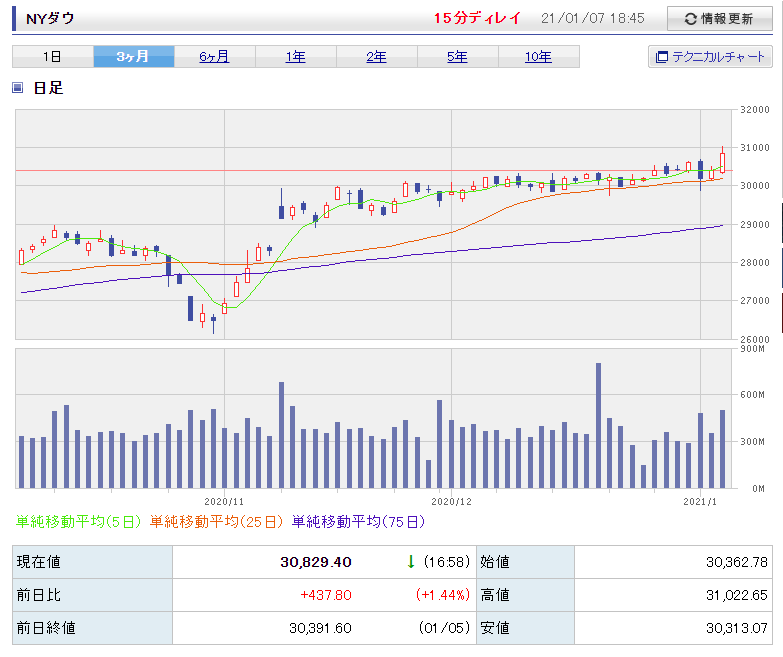Open the テクニカルチャート technical chart
This screenshot has height=657, width=783.
(x=710, y=57)
